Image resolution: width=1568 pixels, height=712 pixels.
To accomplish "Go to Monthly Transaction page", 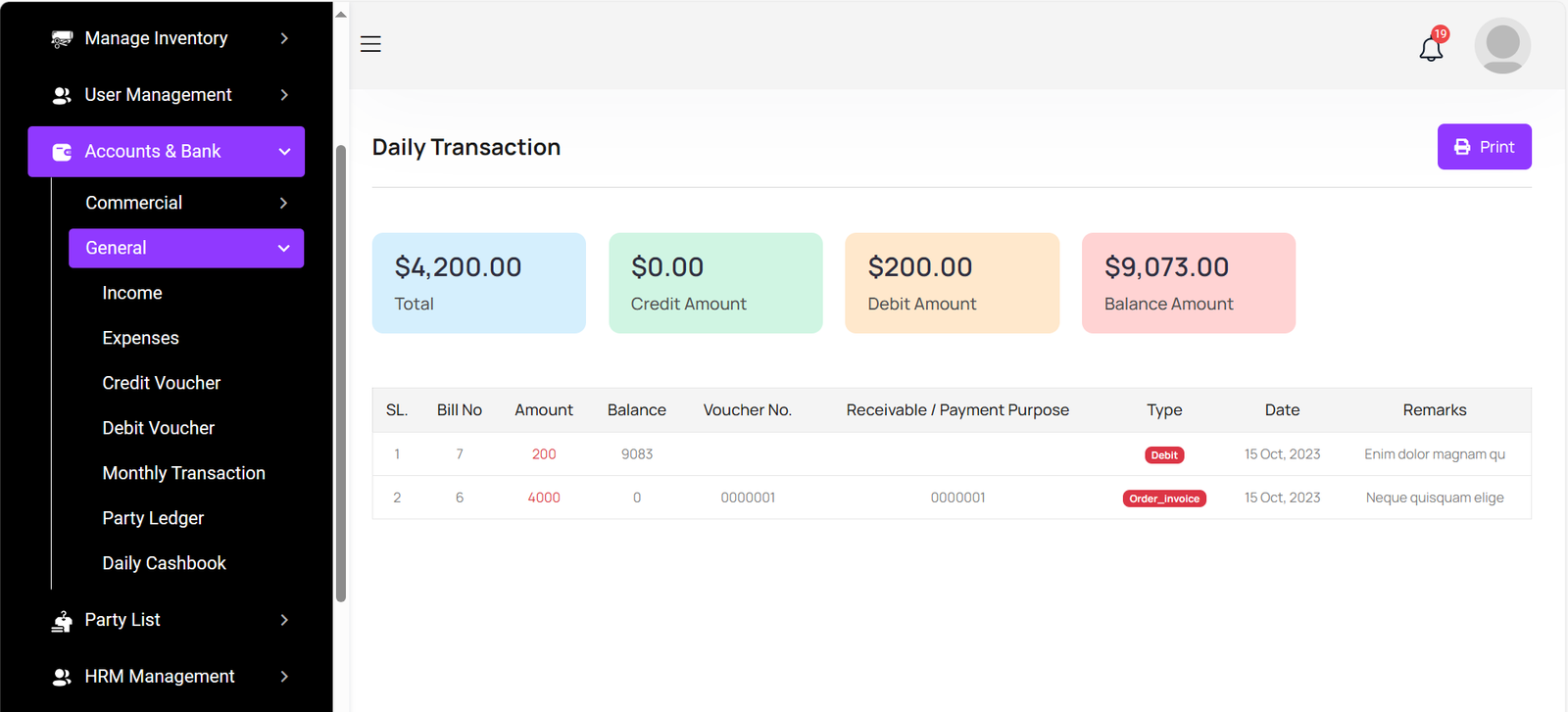I will pyautogui.click(x=183, y=473).
